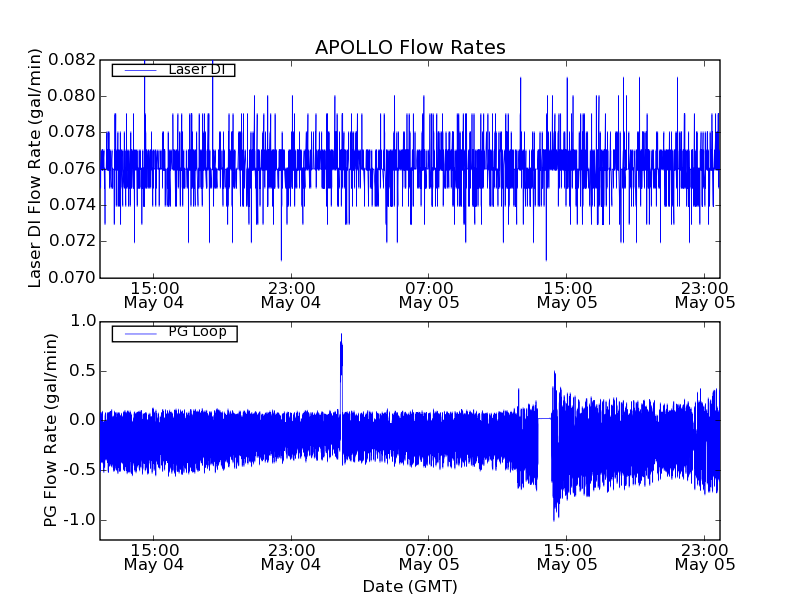This screenshot has width=800, height=600.
Task: Click the 0.070 tick on the top y-axis
Action: (75, 278)
